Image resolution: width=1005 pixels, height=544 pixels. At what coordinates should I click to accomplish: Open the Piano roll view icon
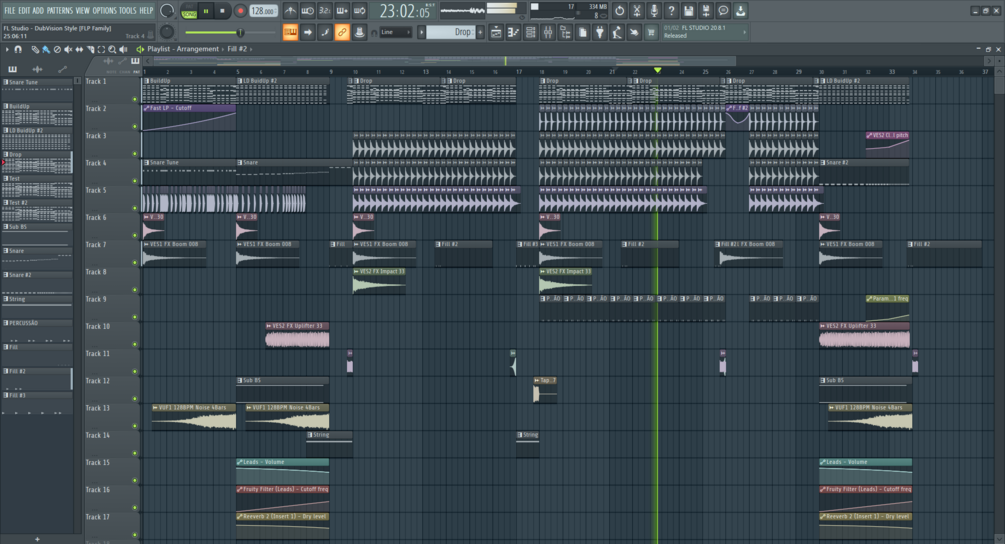coord(513,32)
